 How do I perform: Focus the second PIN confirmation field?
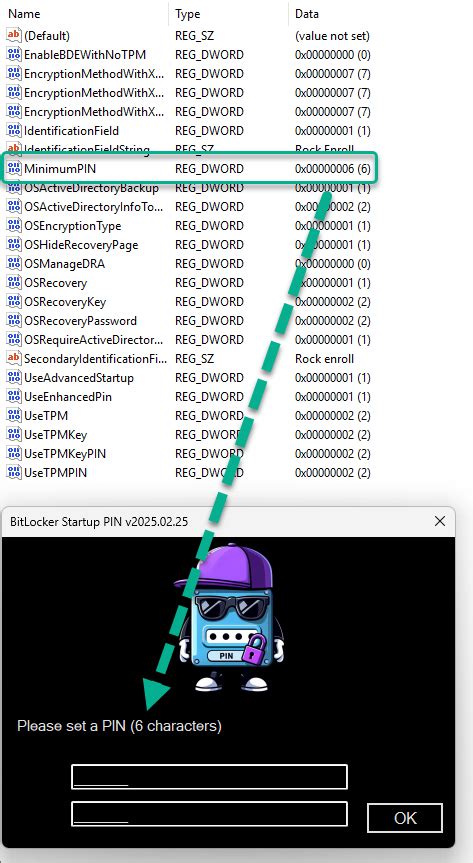click(209, 813)
